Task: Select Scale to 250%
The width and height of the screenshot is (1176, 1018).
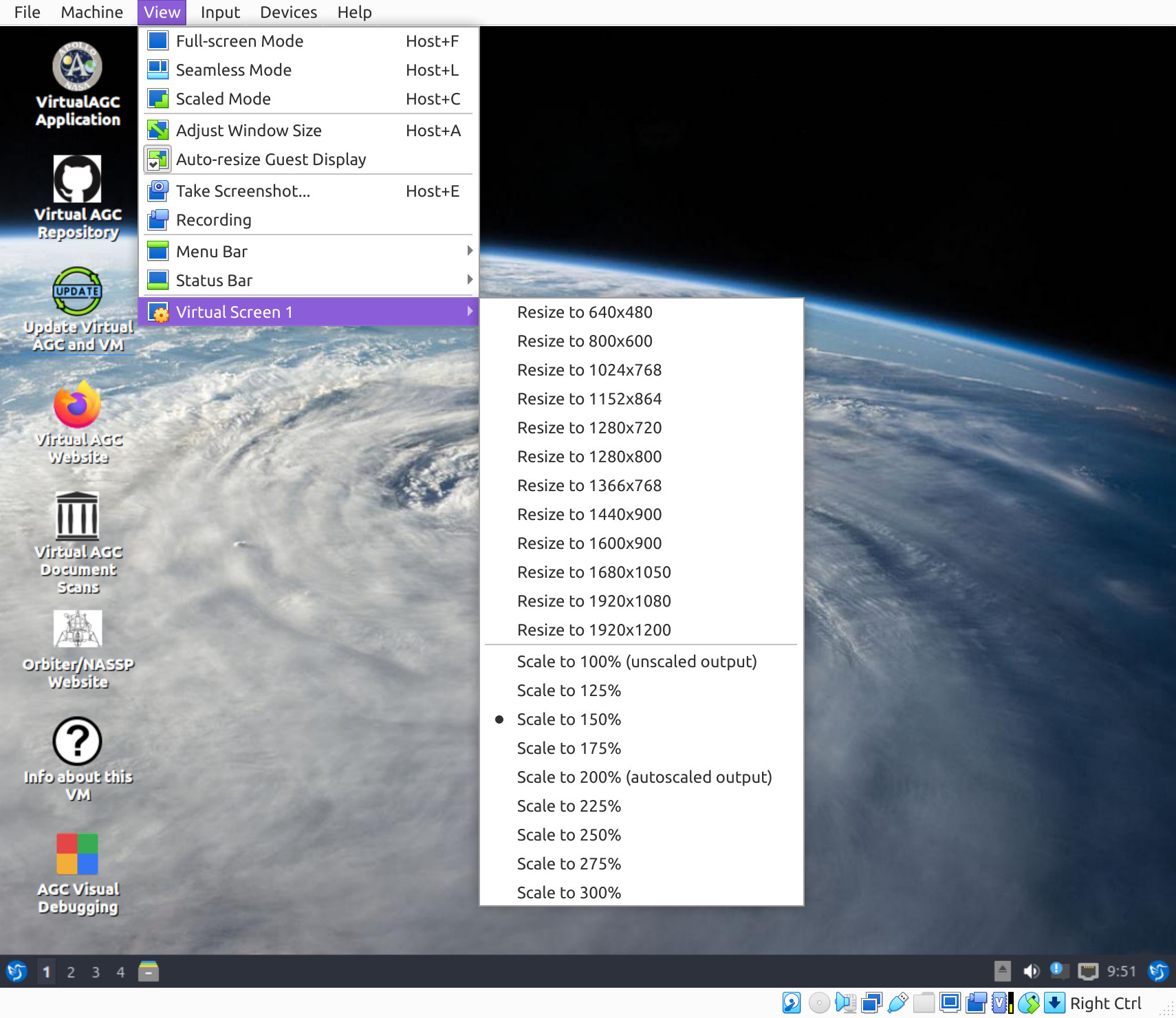Action: coord(641,835)
